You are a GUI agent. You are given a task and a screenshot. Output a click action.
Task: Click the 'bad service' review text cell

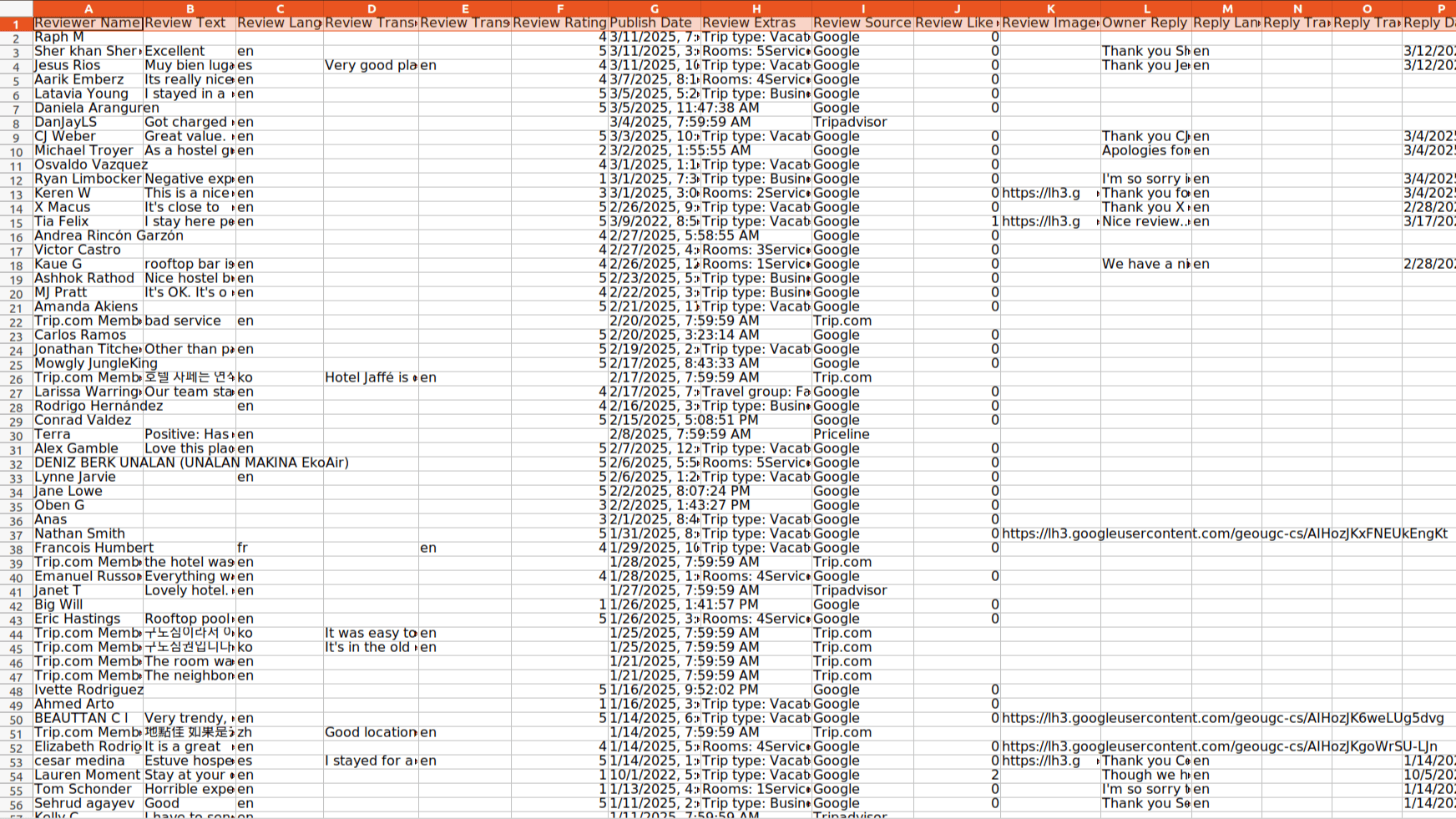click(190, 321)
